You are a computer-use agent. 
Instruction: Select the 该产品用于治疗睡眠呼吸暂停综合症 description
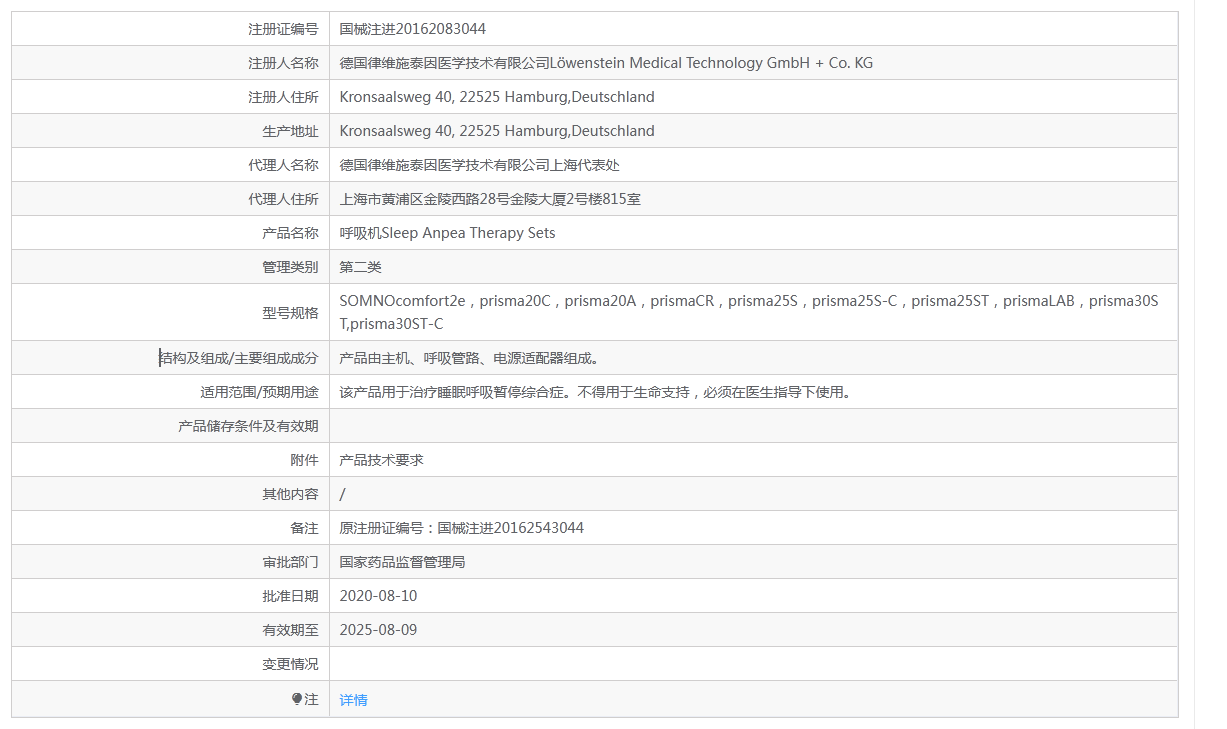(595, 392)
